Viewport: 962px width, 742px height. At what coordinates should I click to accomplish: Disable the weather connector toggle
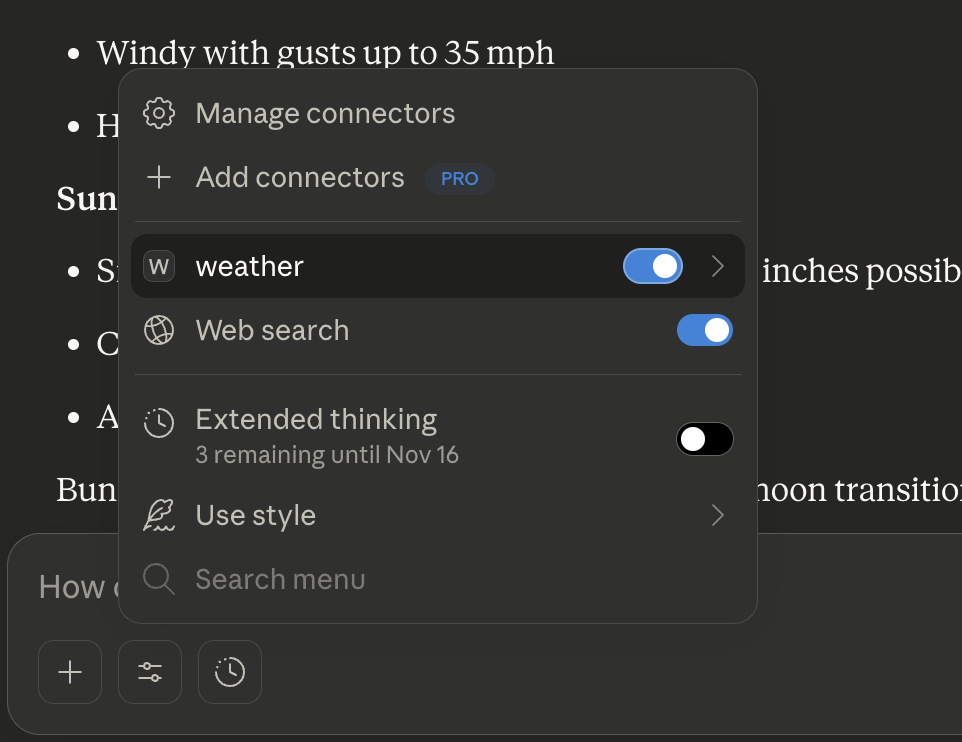pos(652,266)
